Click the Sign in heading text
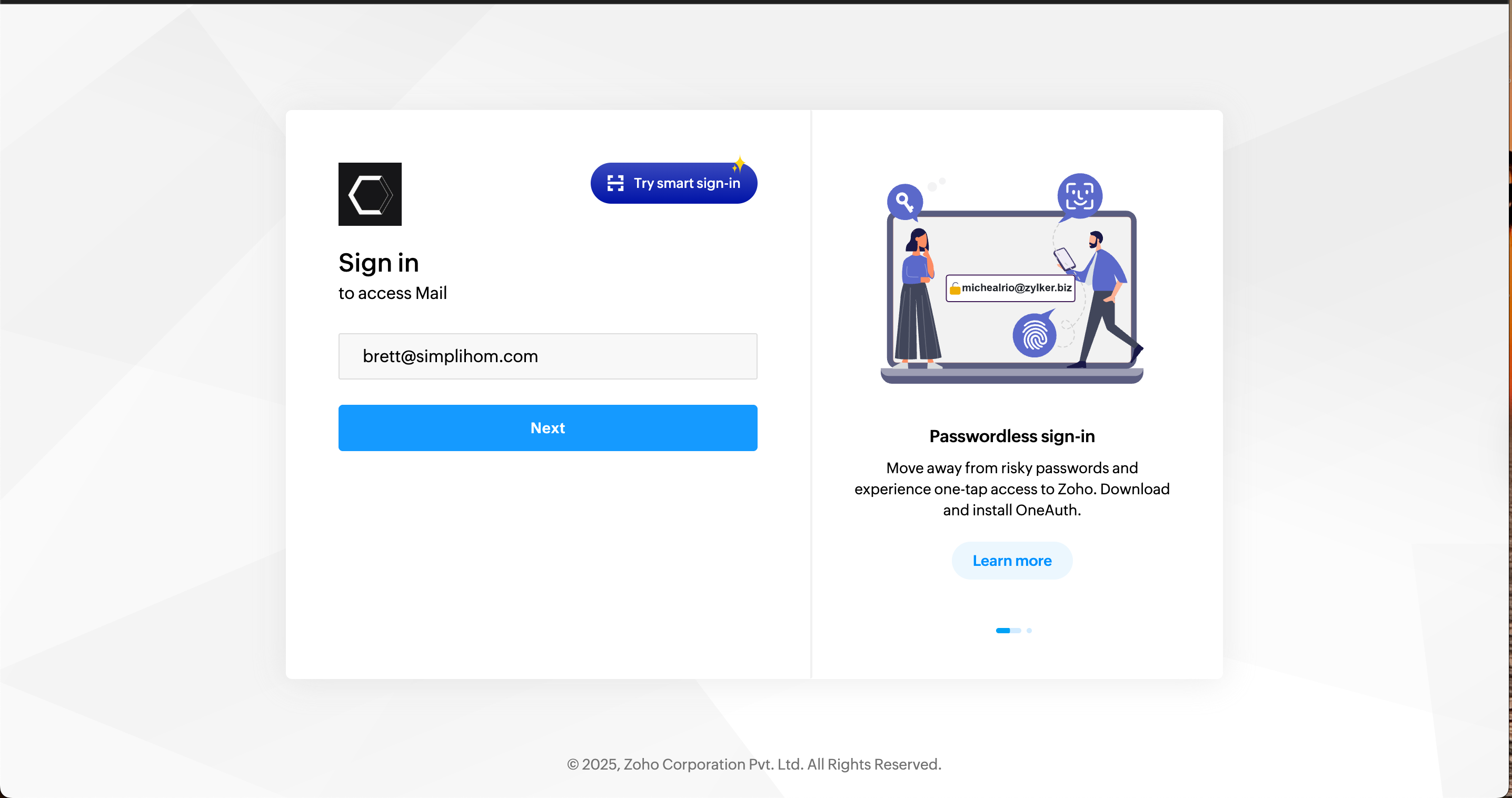 coord(379,263)
